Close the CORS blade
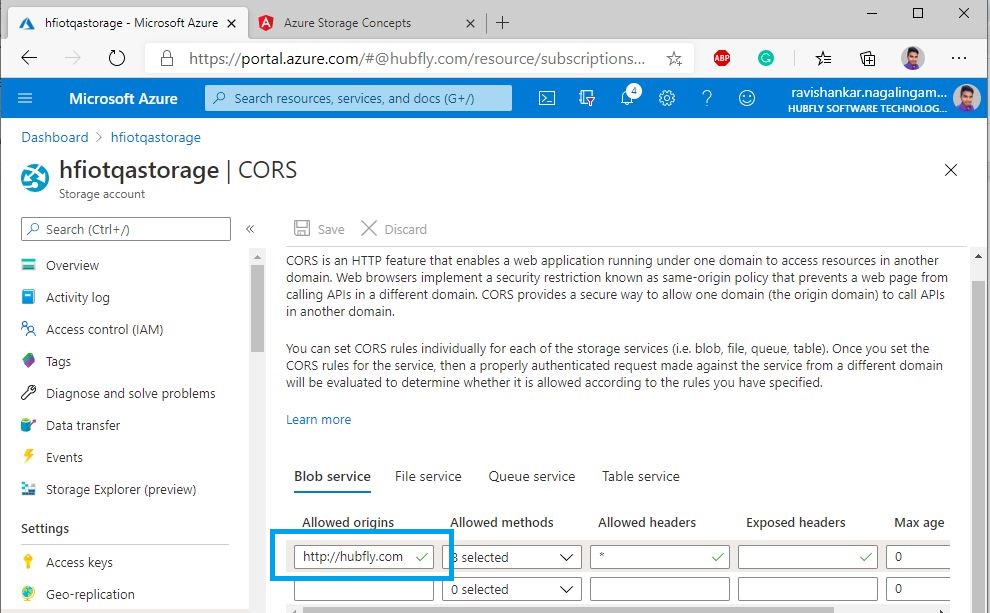This screenshot has height=613, width=990. 951,171
